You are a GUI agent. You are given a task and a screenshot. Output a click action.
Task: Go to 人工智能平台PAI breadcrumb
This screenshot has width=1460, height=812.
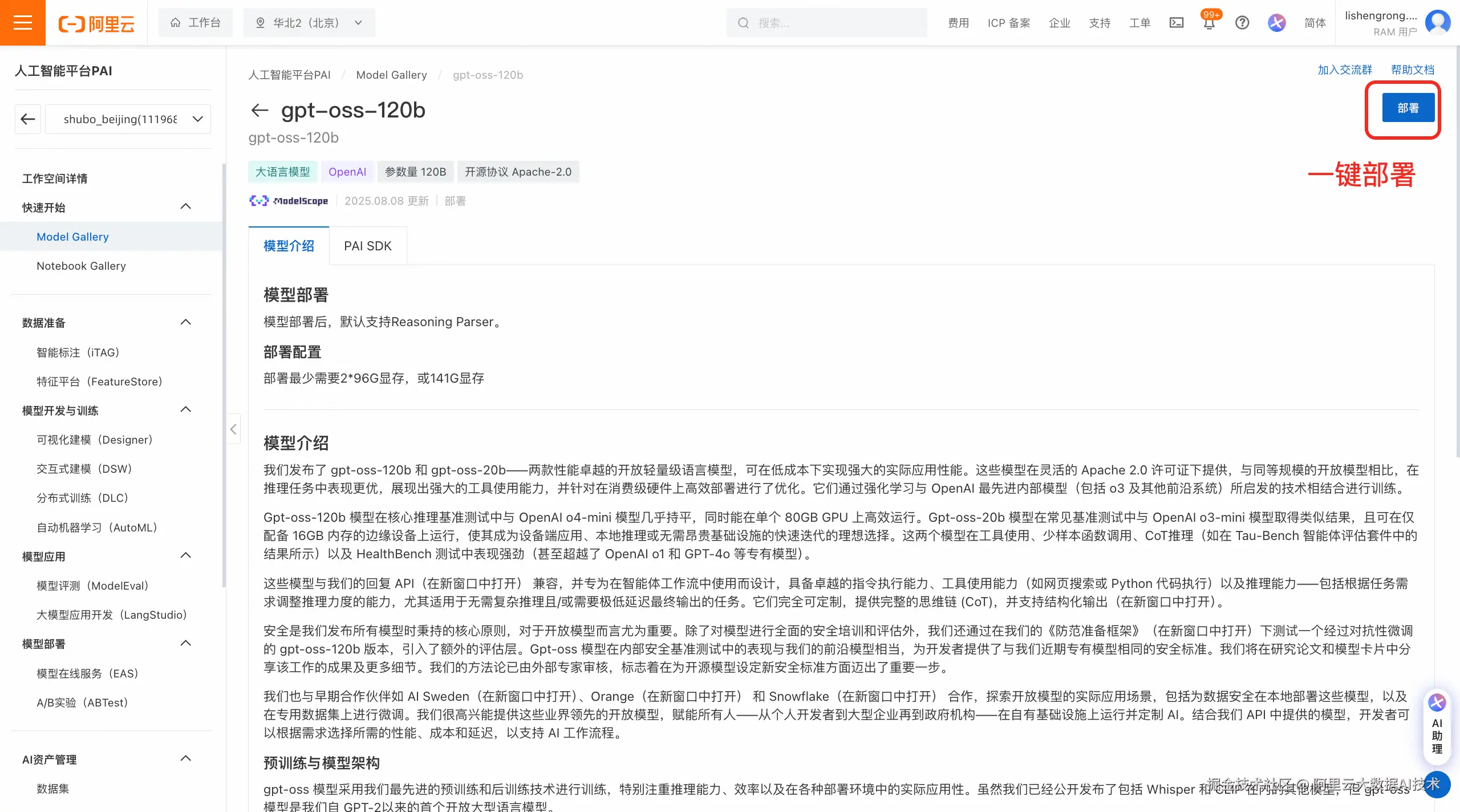tap(289, 75)
